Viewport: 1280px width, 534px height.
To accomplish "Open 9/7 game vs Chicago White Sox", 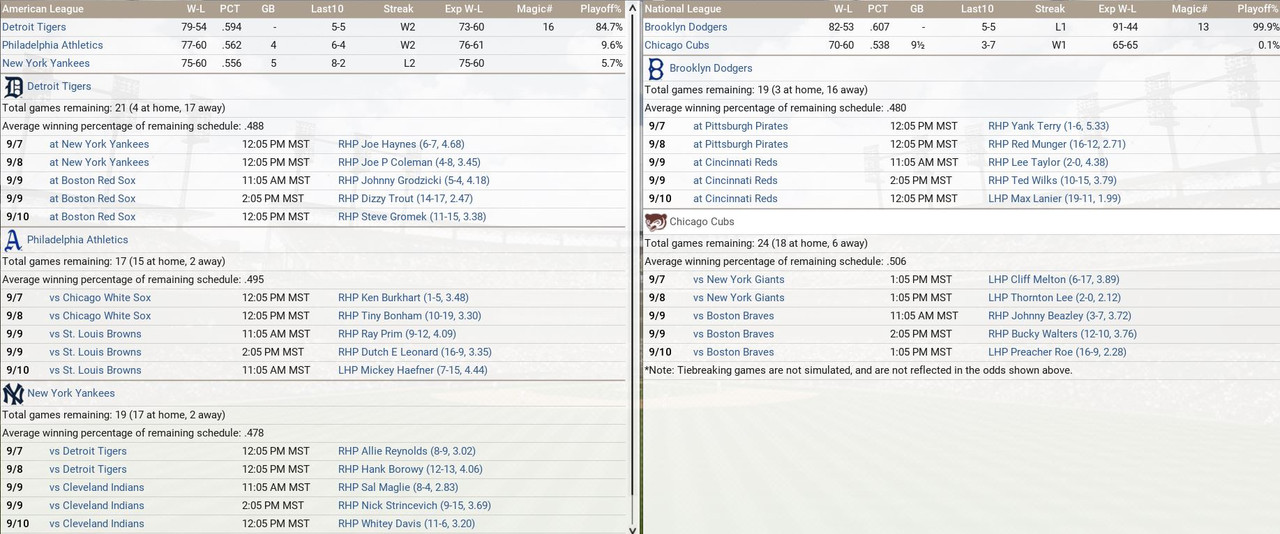I will 100,297.
